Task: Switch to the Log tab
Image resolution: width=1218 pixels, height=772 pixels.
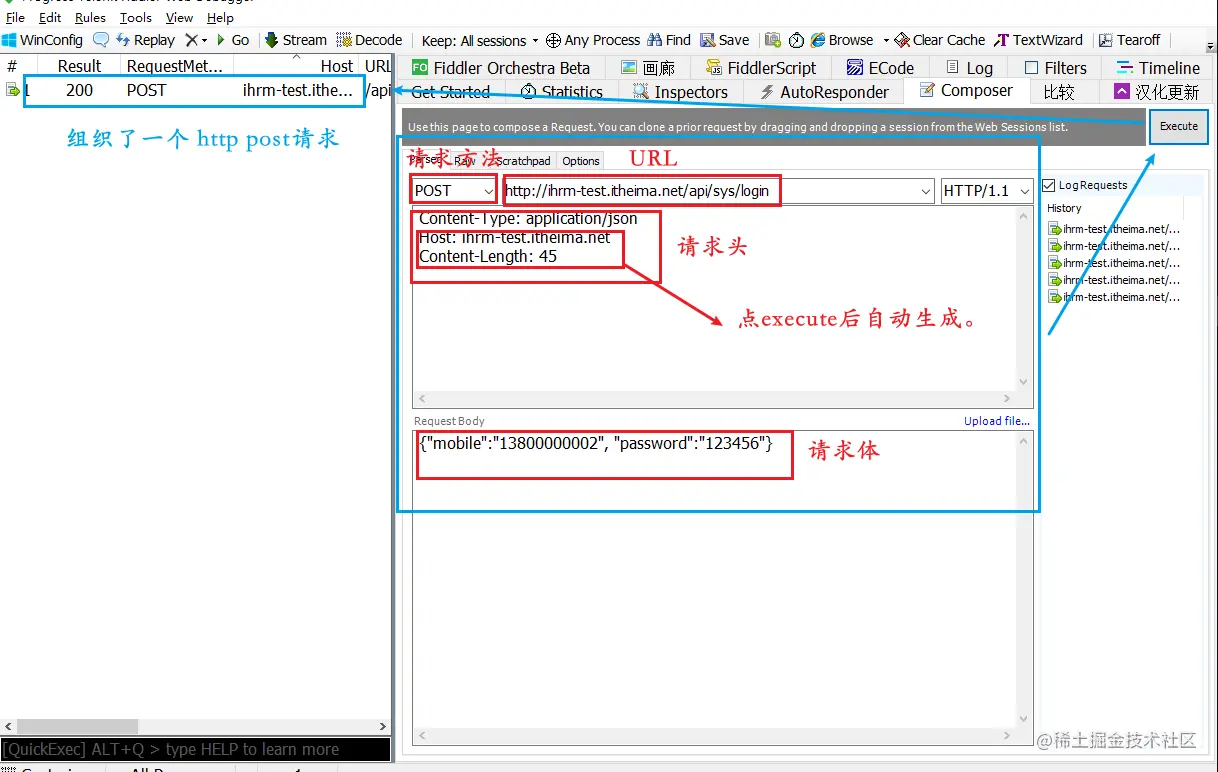Action: click(968, 68)
